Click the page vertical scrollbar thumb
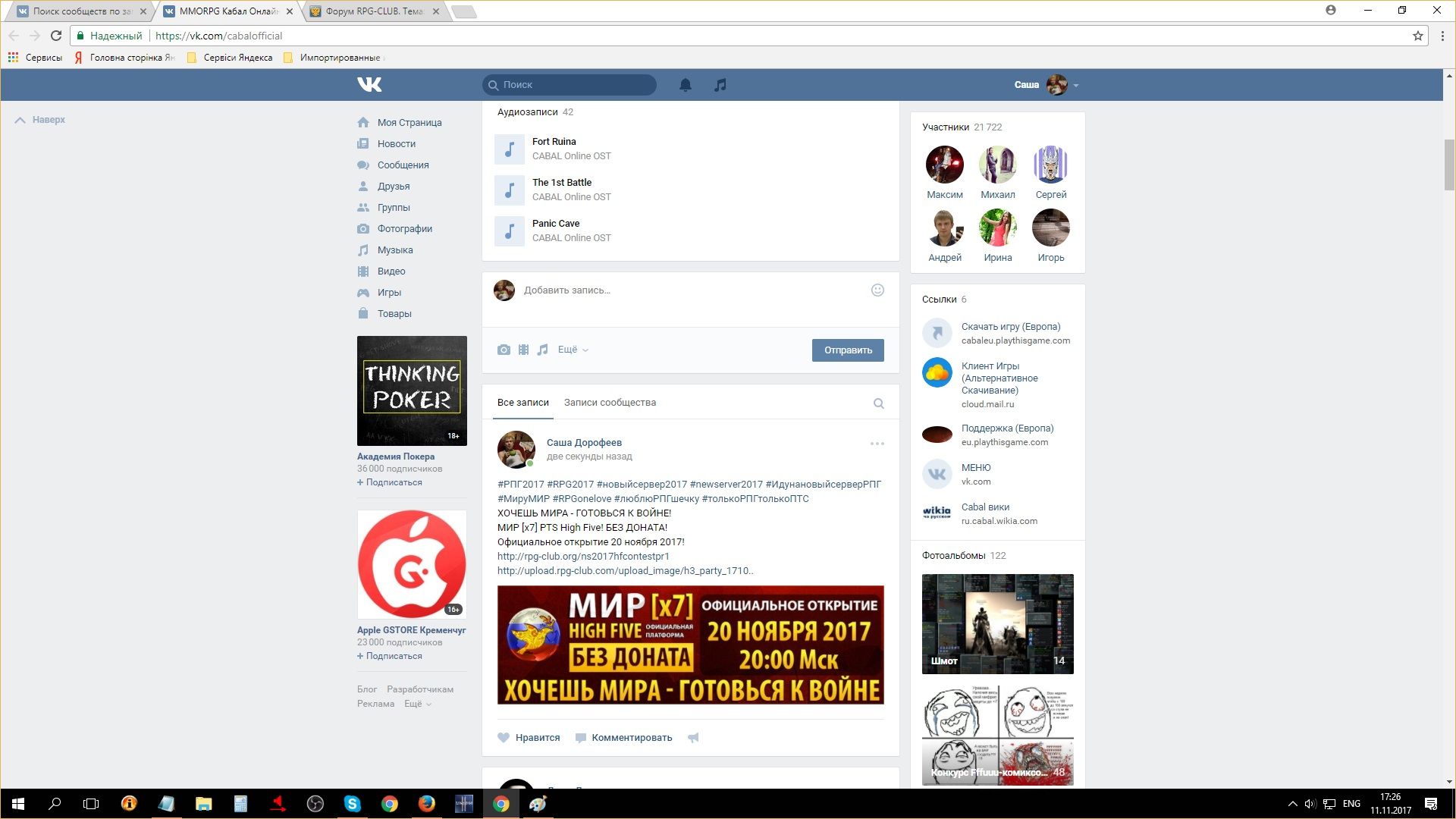The width and height of the screenshot is (1456, 819). pos(1449,164)
